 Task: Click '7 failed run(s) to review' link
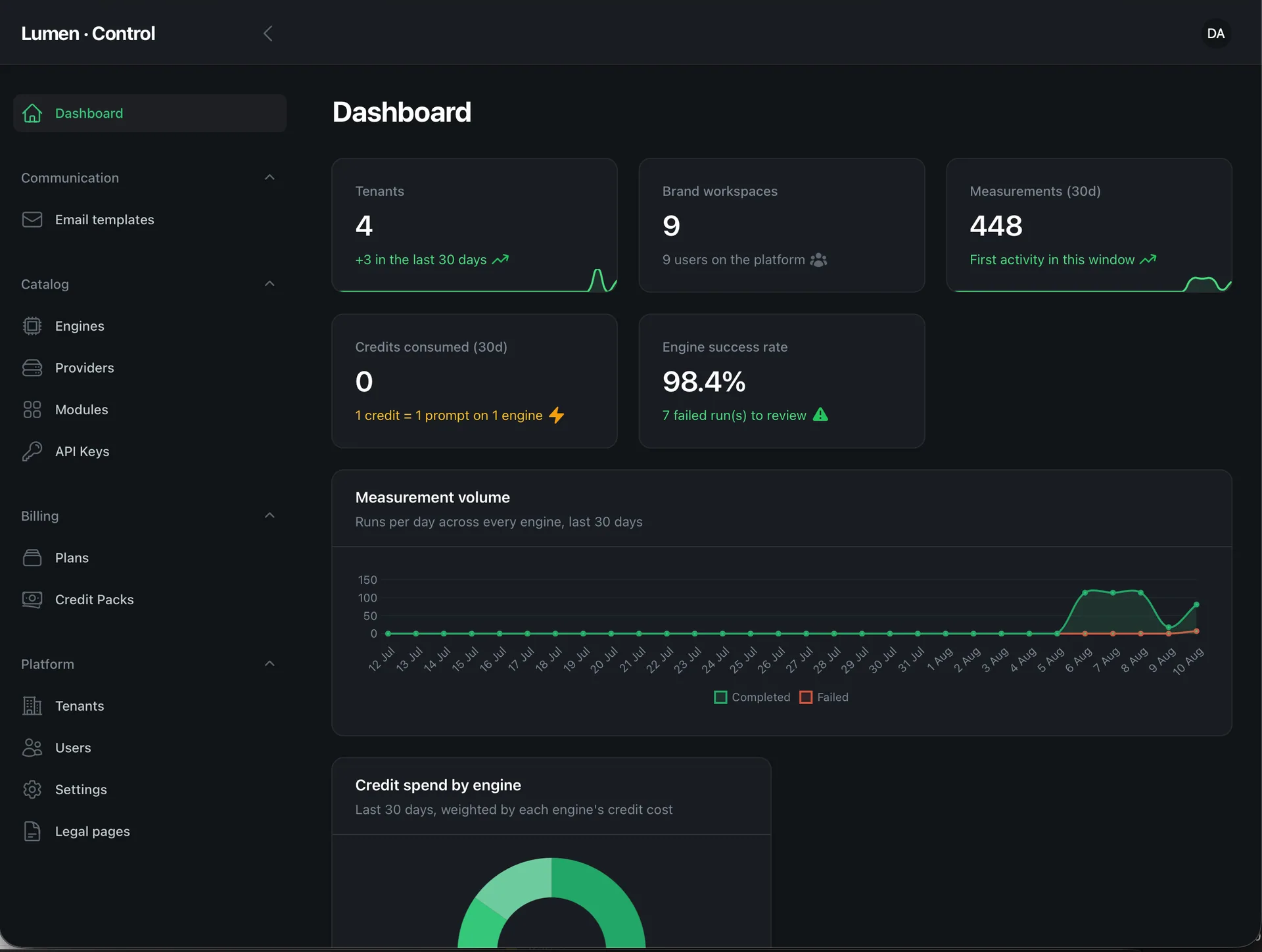tap(734, 416)
